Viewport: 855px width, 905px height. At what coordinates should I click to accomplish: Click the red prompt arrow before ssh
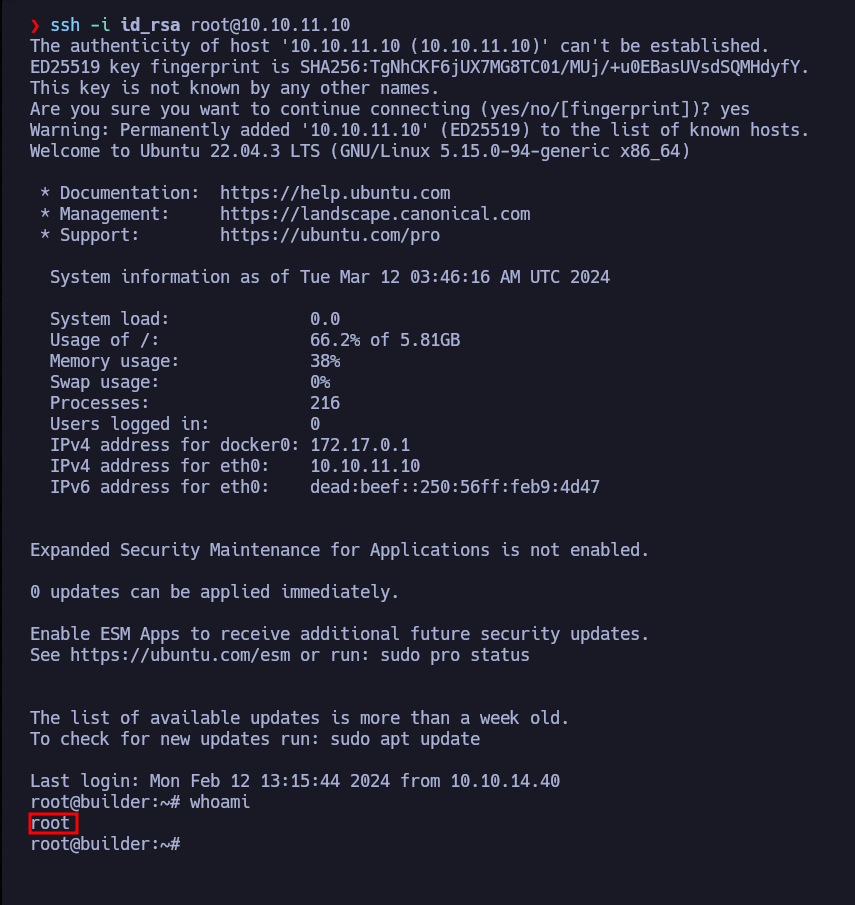(x=35, y=25)
